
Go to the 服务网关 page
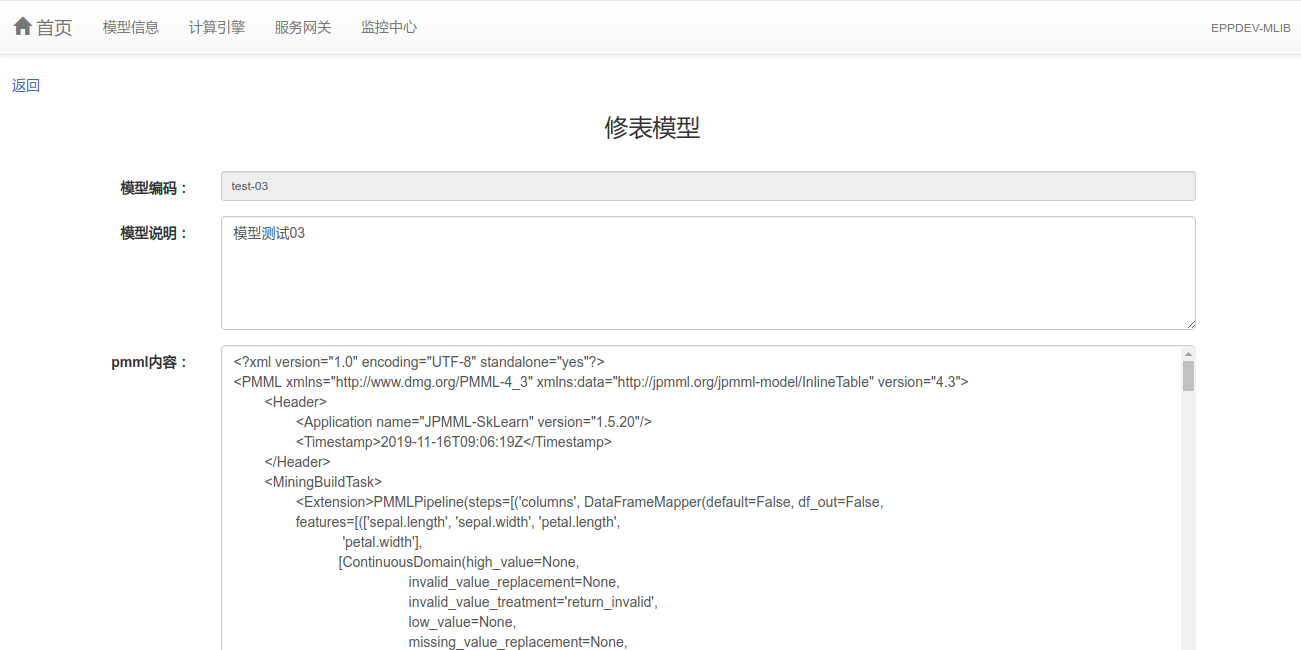303,28
